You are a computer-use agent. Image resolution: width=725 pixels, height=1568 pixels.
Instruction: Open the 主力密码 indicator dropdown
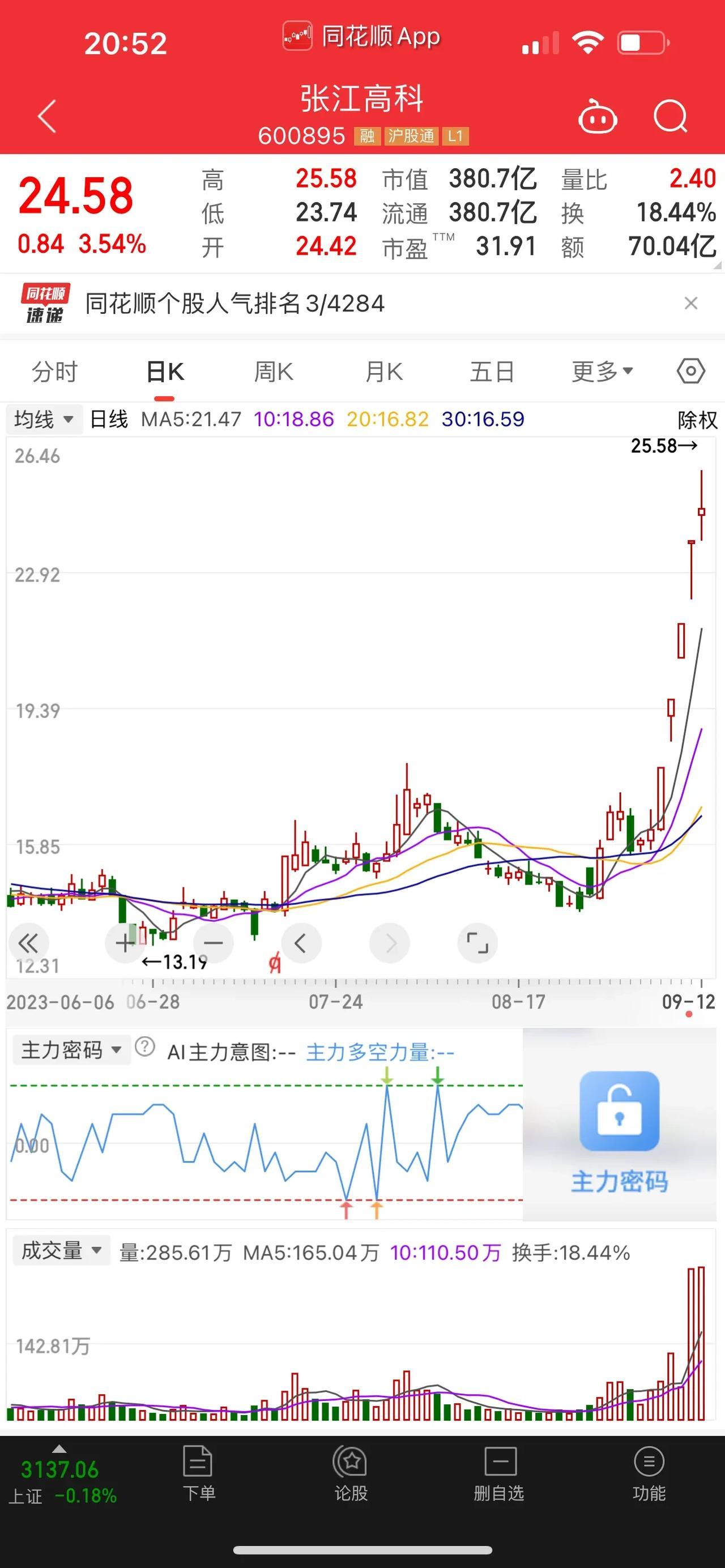pos(72,1050)
